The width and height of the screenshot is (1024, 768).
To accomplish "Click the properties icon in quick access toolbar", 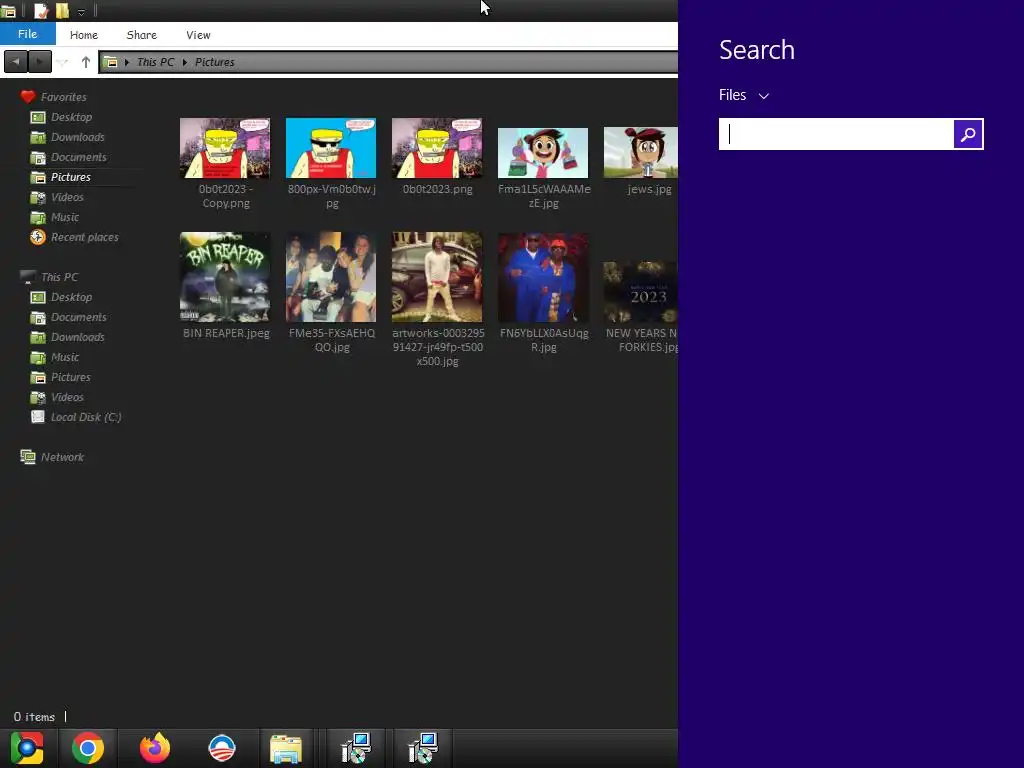I will (41, 10).
